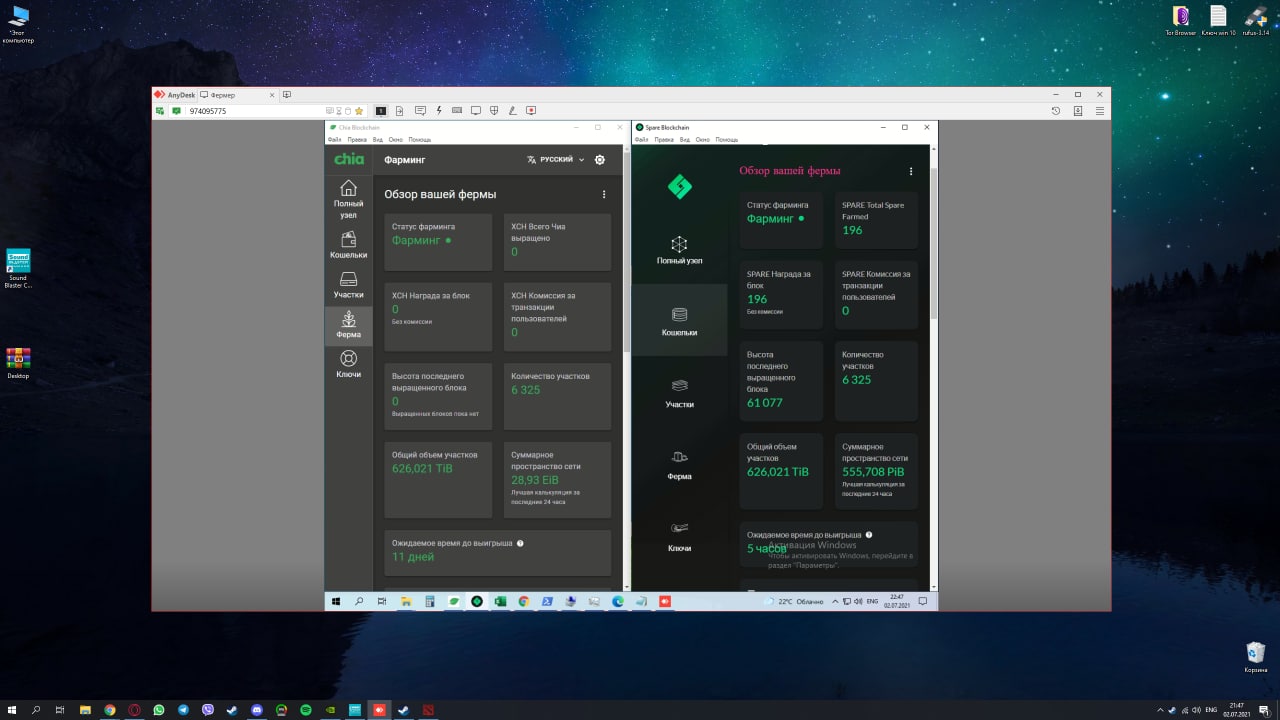Open Кошельки in Spare sidebar
The height and width of the screenshot is (720, 1280).
click(679, 320)
